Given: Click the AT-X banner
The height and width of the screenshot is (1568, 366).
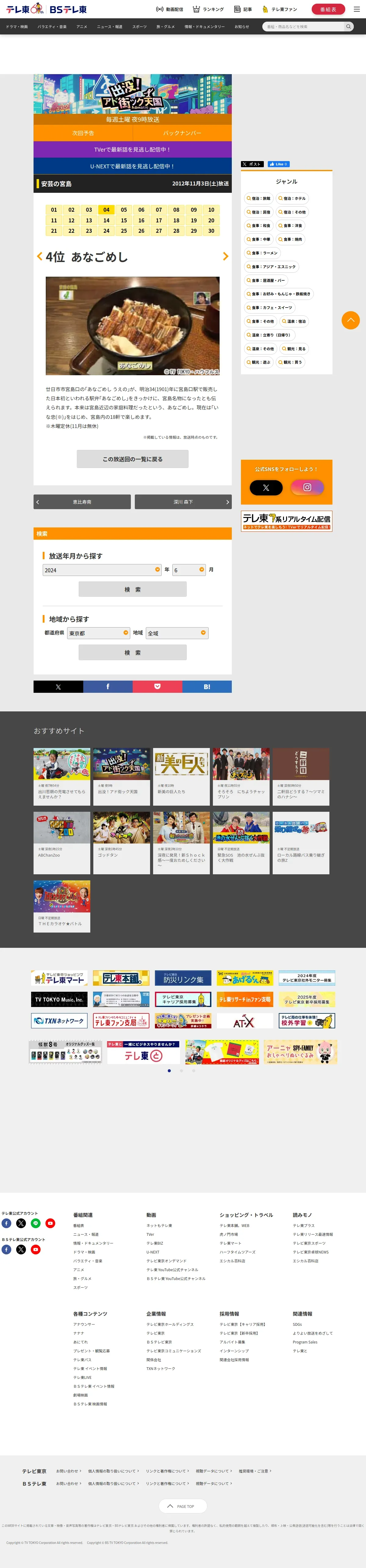Looking at the screenshot, I should point(245,1021).
